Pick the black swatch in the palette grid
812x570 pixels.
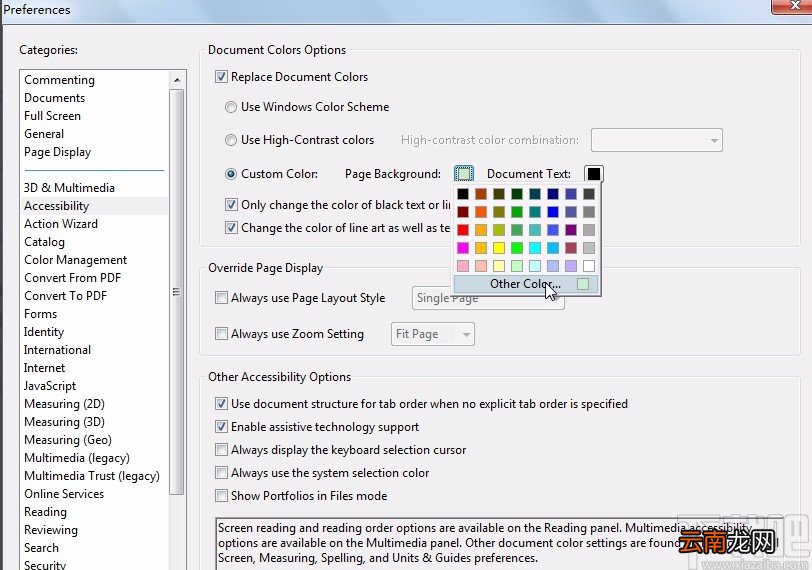[x=463, y=194]
